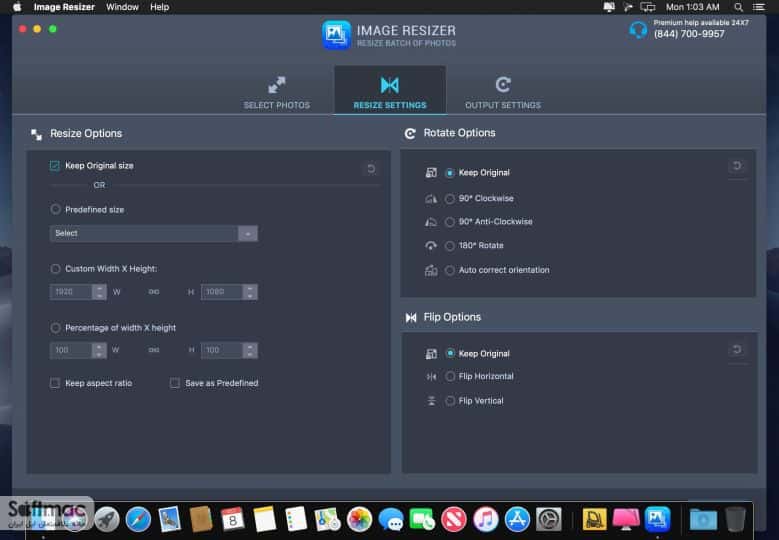Choose the 180° Rotate radio button

(x=450, y=245)
